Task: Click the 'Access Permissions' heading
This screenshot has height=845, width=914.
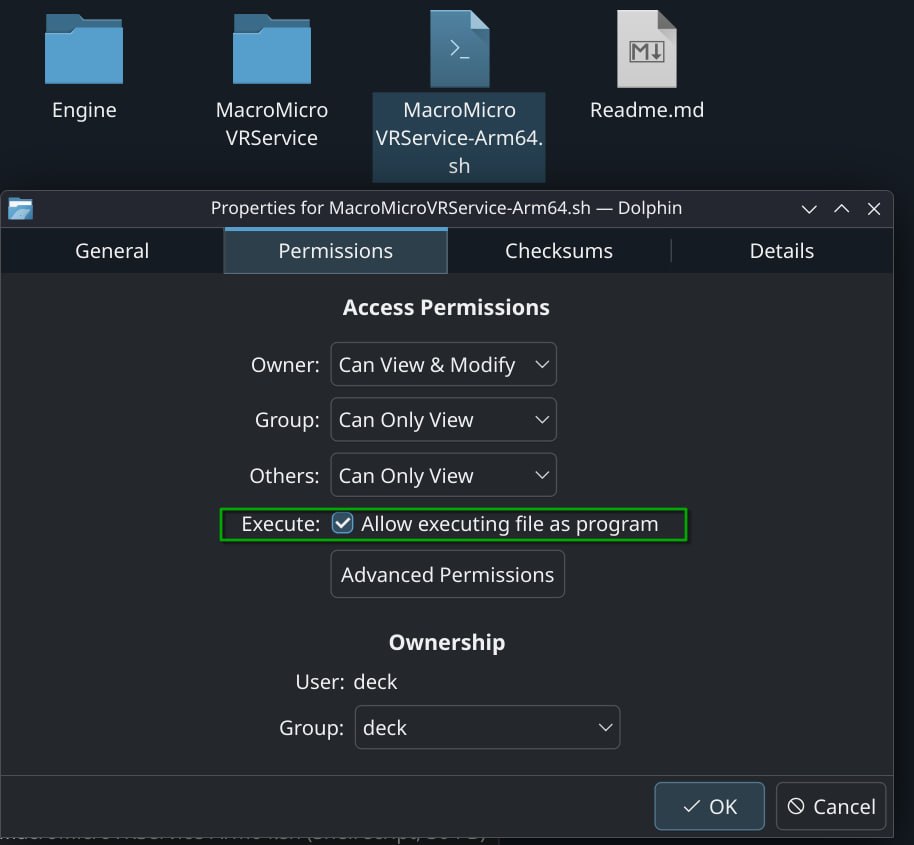Action: (446, 307)
